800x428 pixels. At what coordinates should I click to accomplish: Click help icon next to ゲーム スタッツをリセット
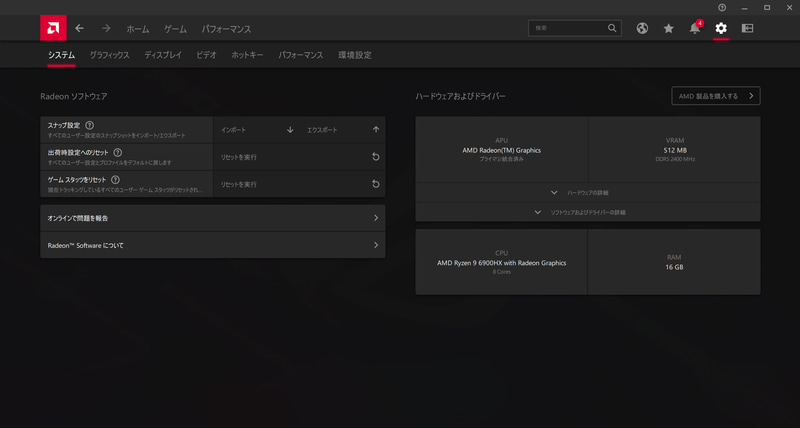115,180
